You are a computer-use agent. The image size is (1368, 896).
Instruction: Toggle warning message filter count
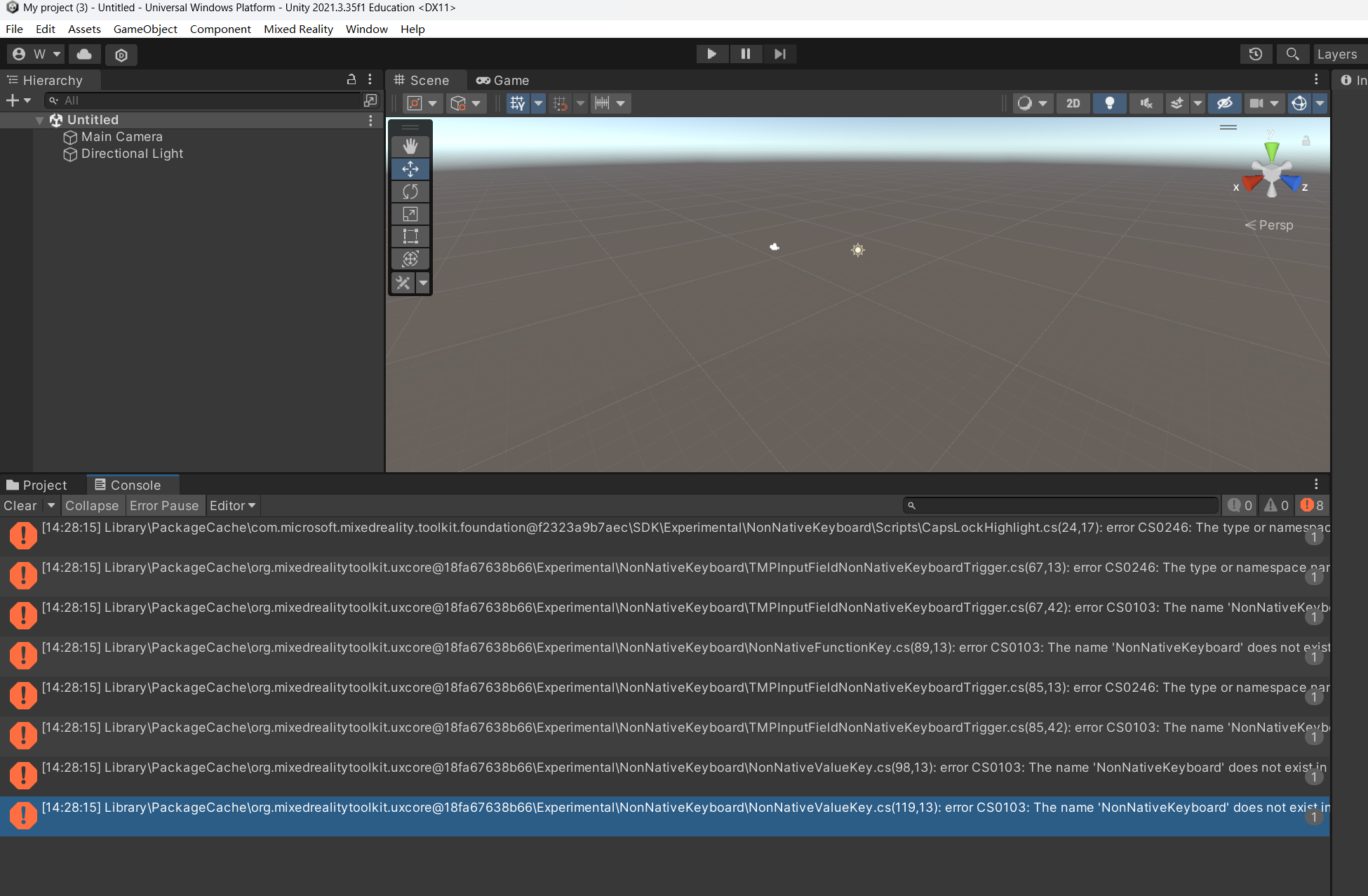[1276, 505]
